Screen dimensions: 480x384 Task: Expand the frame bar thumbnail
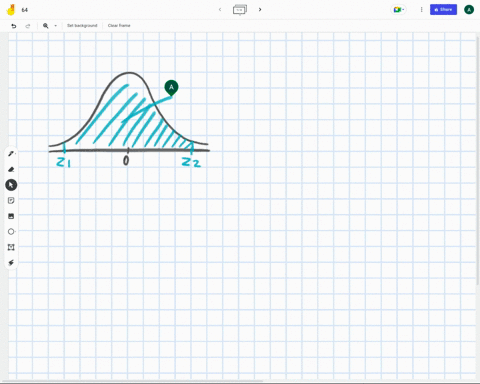[240, 10]
